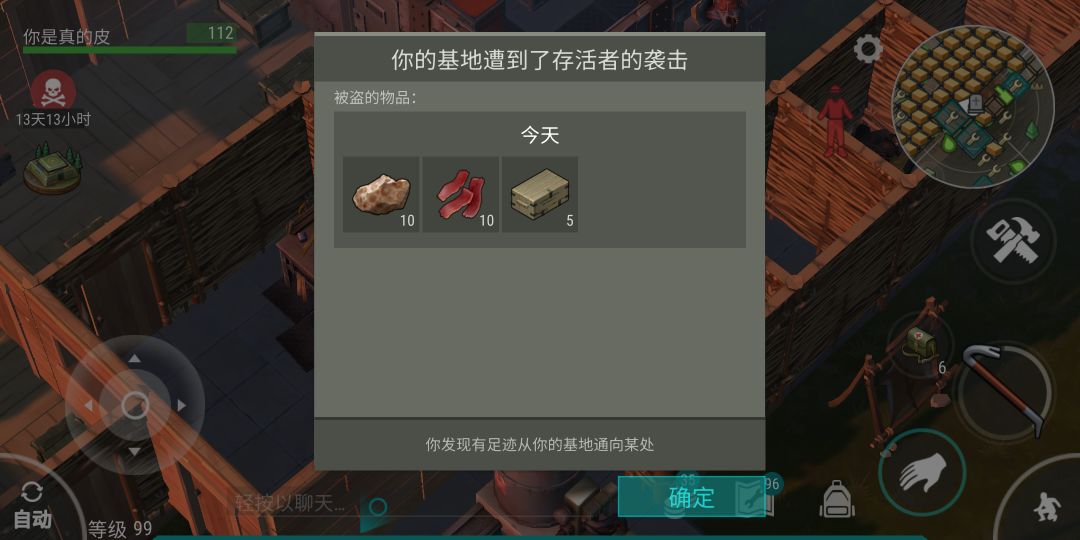The height and width of the screenshot is (540, 1080).
Task: Toggle the 自动 auto mode button
Action: 32,506
